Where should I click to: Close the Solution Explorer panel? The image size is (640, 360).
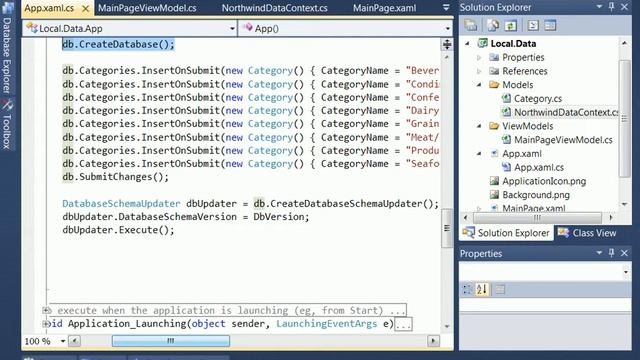pyautogui.click(x=624, y=7)
